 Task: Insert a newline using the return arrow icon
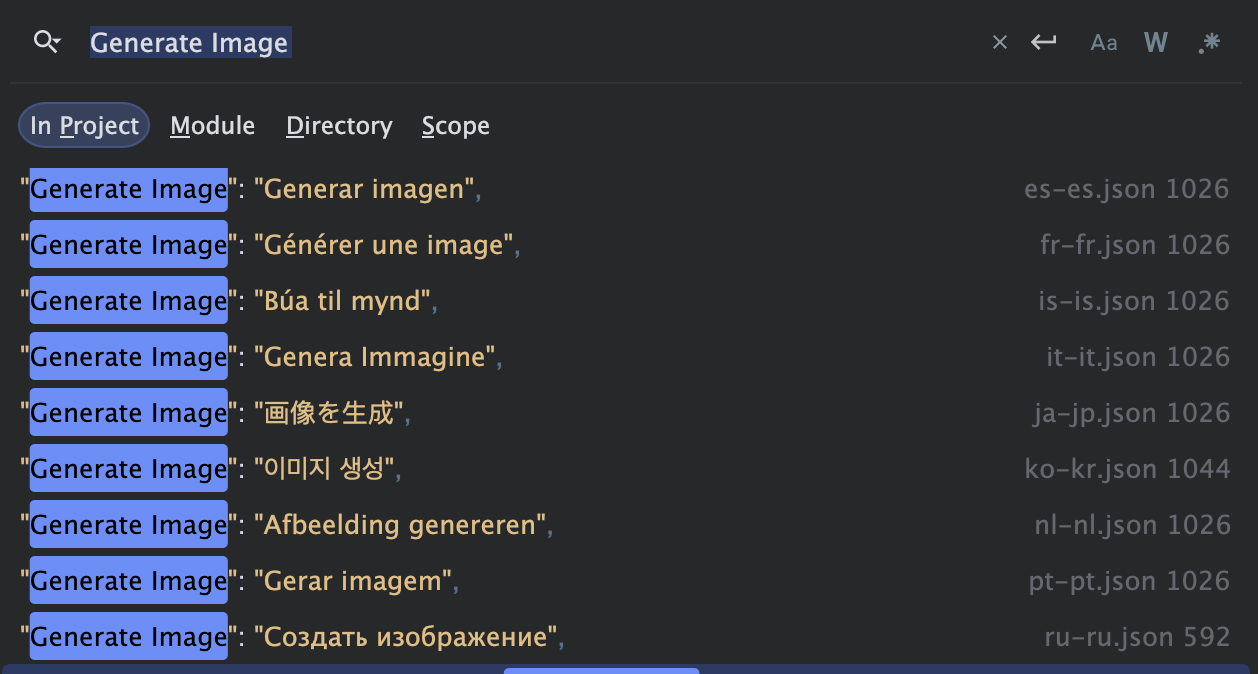1043,42
